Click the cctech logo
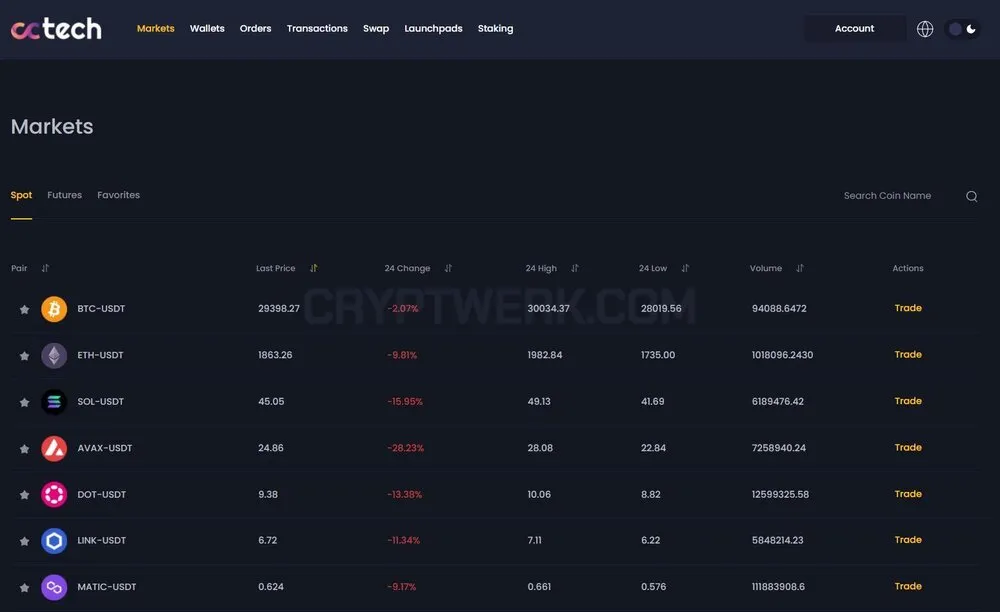This screenshot has height=612, width=1000. pos(56,29)
